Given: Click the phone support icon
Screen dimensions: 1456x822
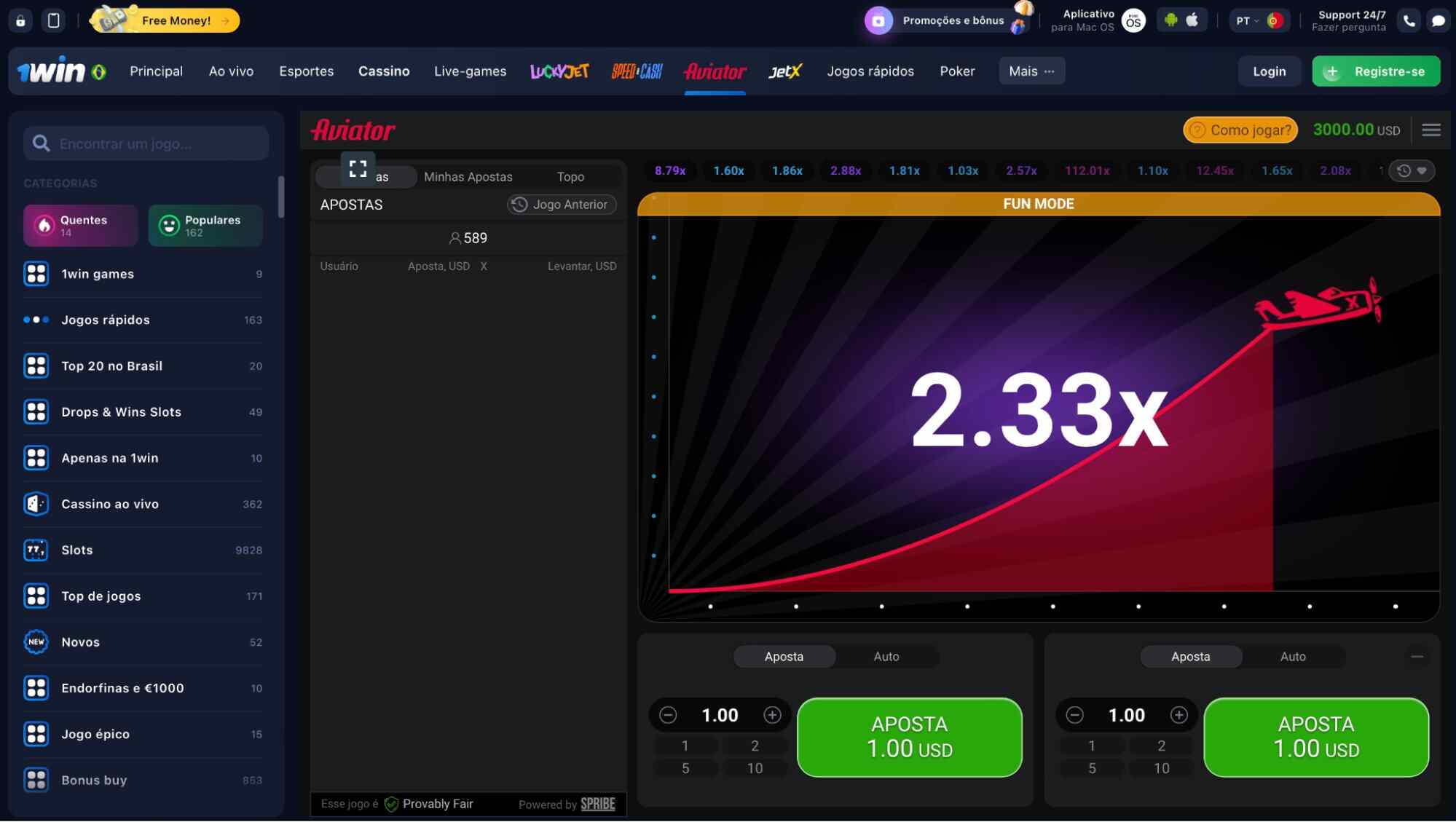Looking at the screenshot, I should coord(1409,21).
